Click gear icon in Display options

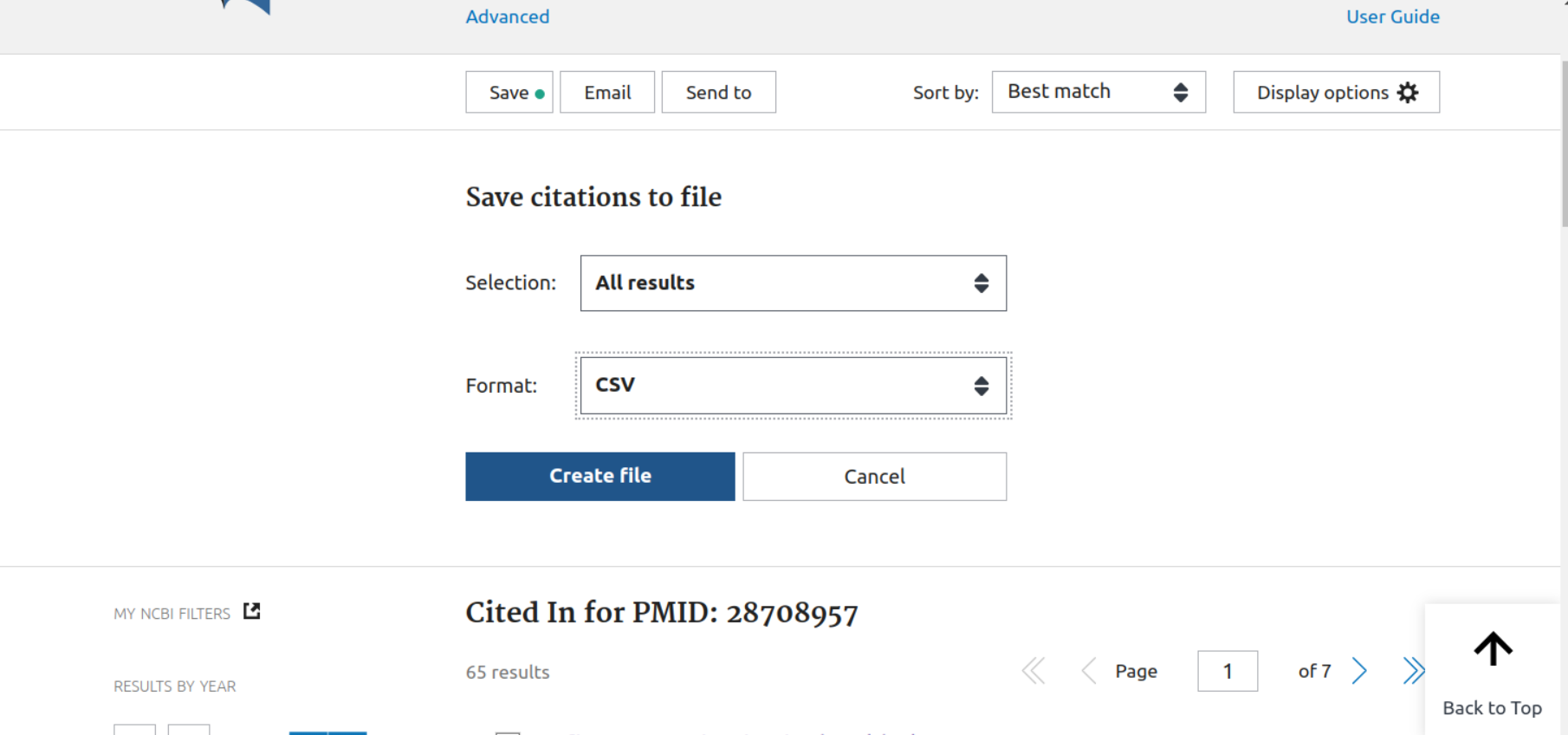coord(1409,93)
